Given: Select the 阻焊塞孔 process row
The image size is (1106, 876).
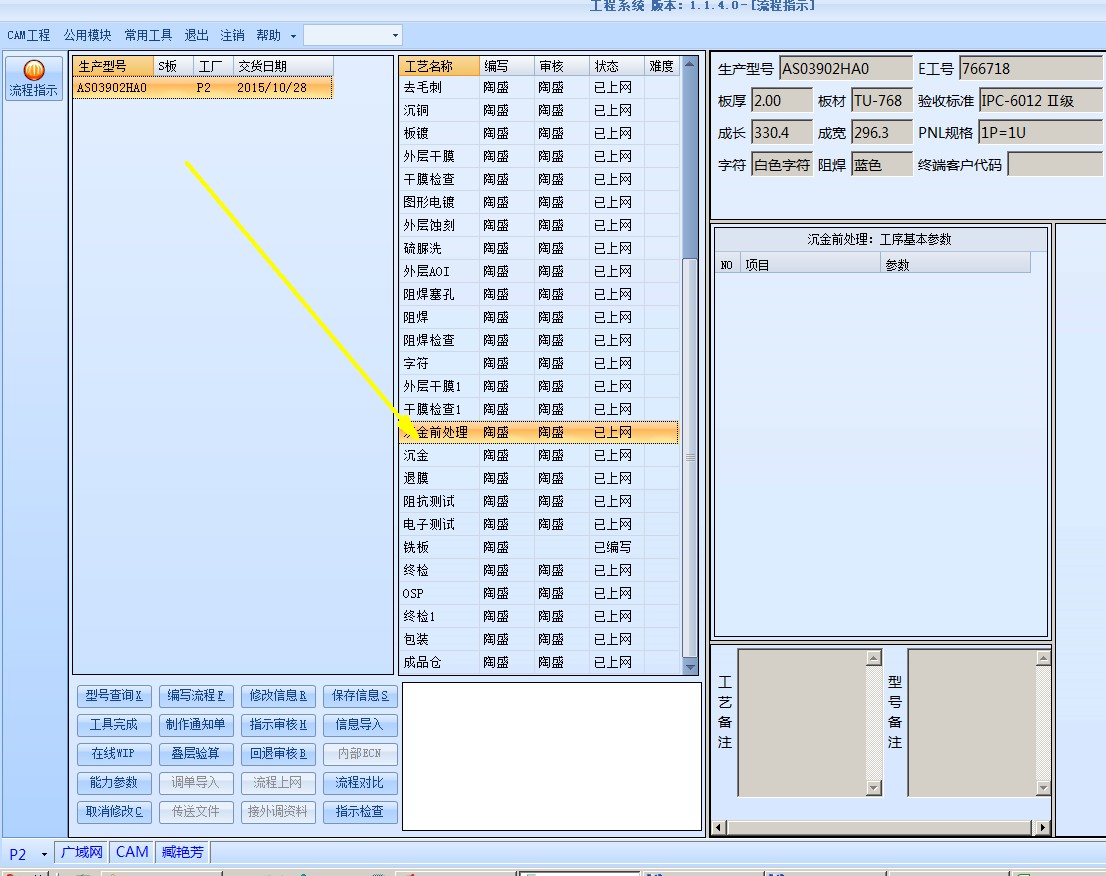Looking at the screenshot, I should [539, 295].
